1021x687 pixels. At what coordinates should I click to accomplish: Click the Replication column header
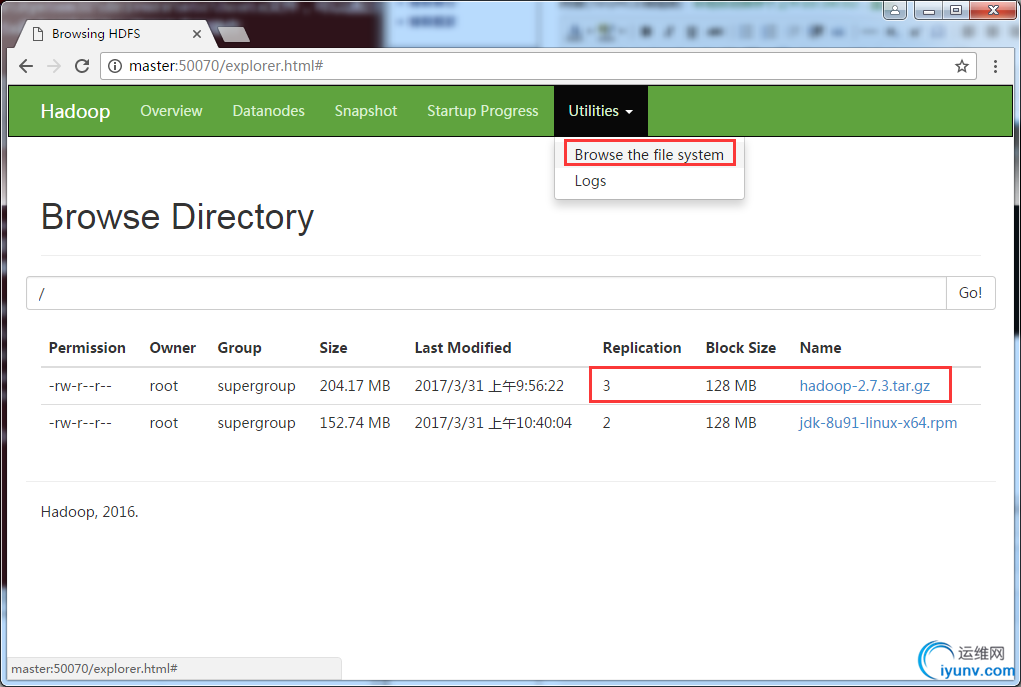tap(642, 348)
